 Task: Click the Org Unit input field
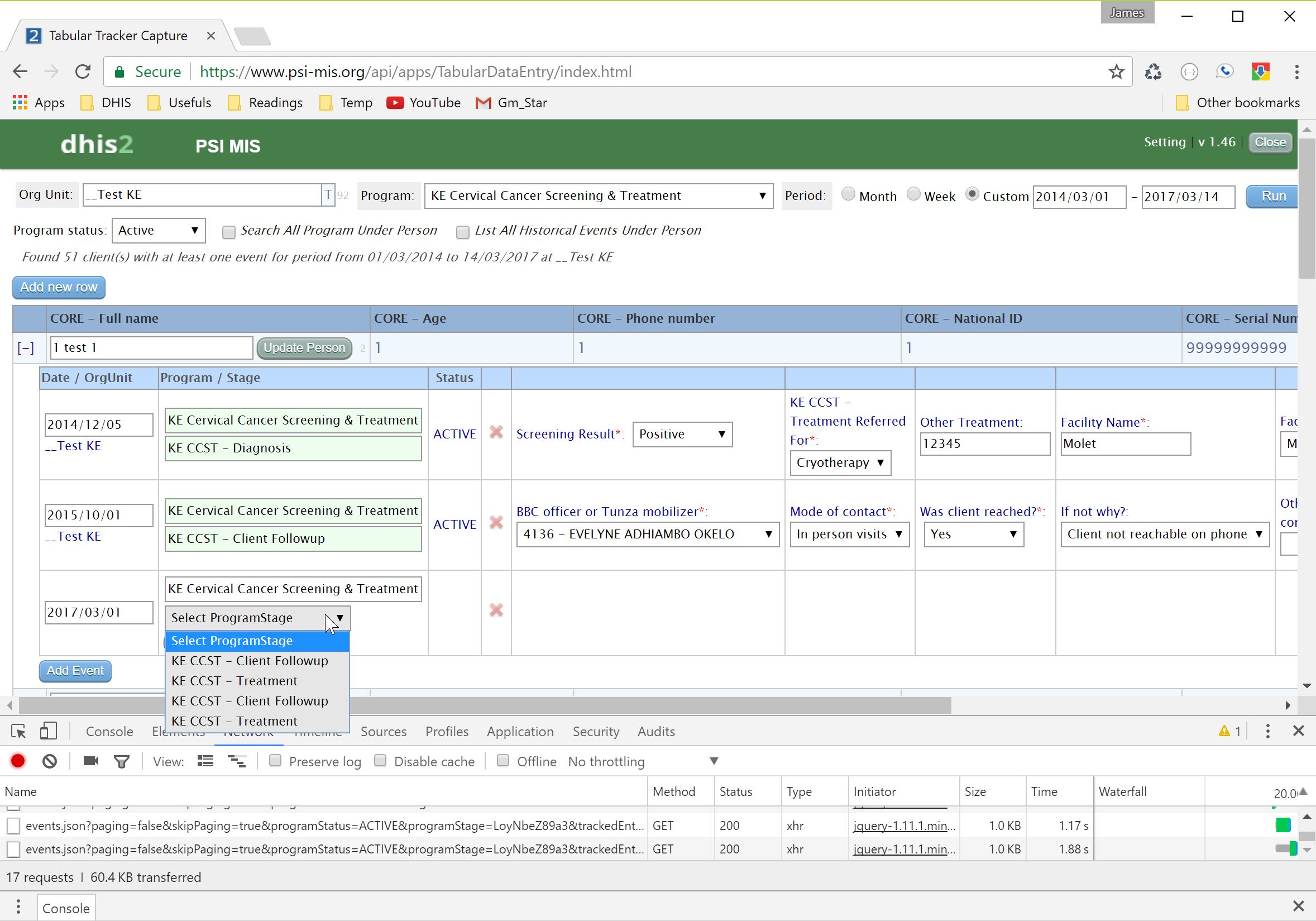pos(202,195)
